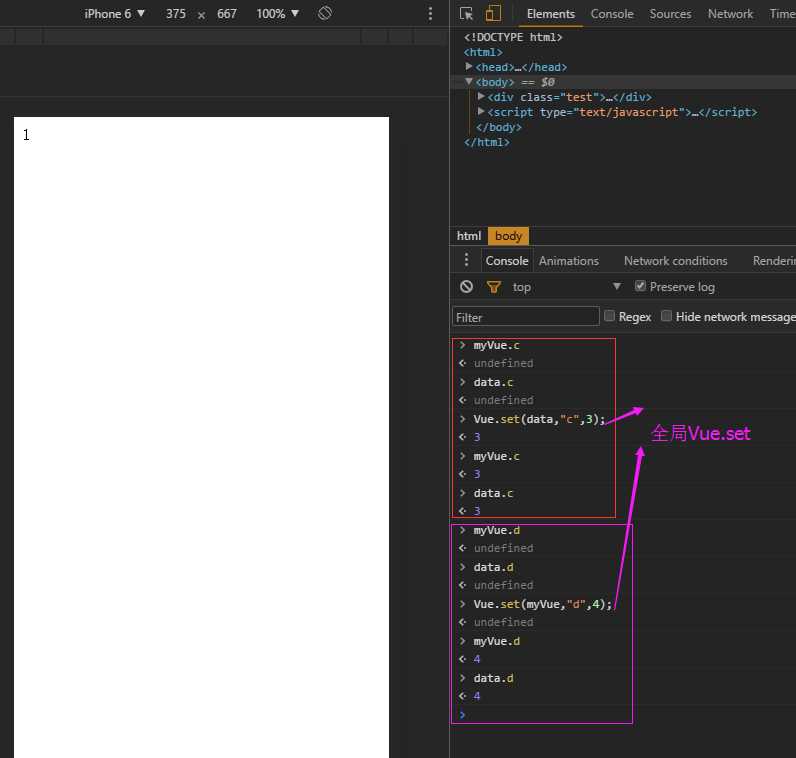Open the Animations drawer tab
The width and height of the screenshot is (796, 758).
pos(569,260)
